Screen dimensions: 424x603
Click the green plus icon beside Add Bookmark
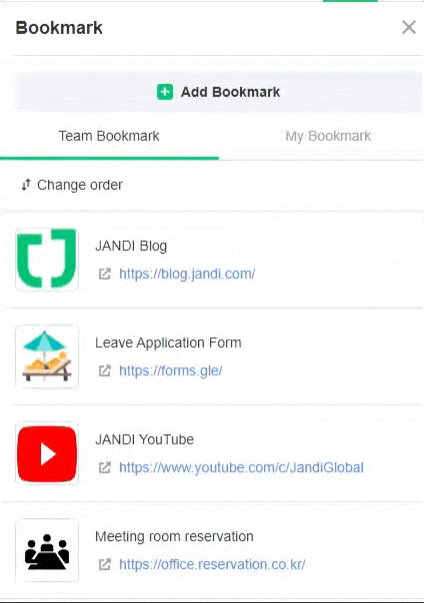pyautogui.click(x=165, y=92)
